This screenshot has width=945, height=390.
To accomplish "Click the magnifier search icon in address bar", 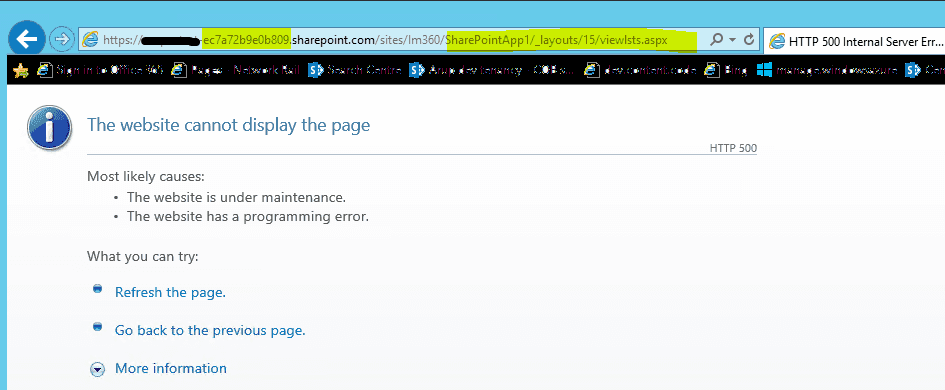I will point(717,40).
